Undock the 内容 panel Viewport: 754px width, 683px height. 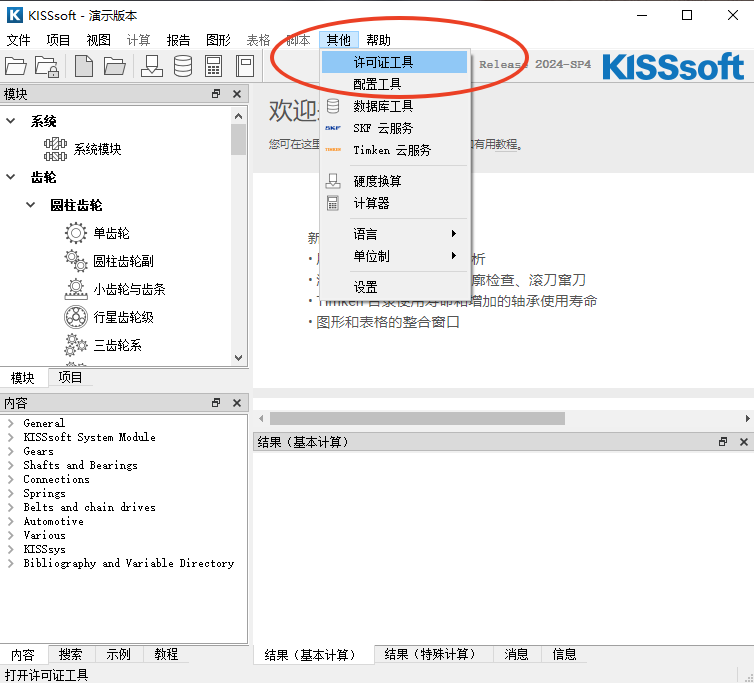click(216, 403)
